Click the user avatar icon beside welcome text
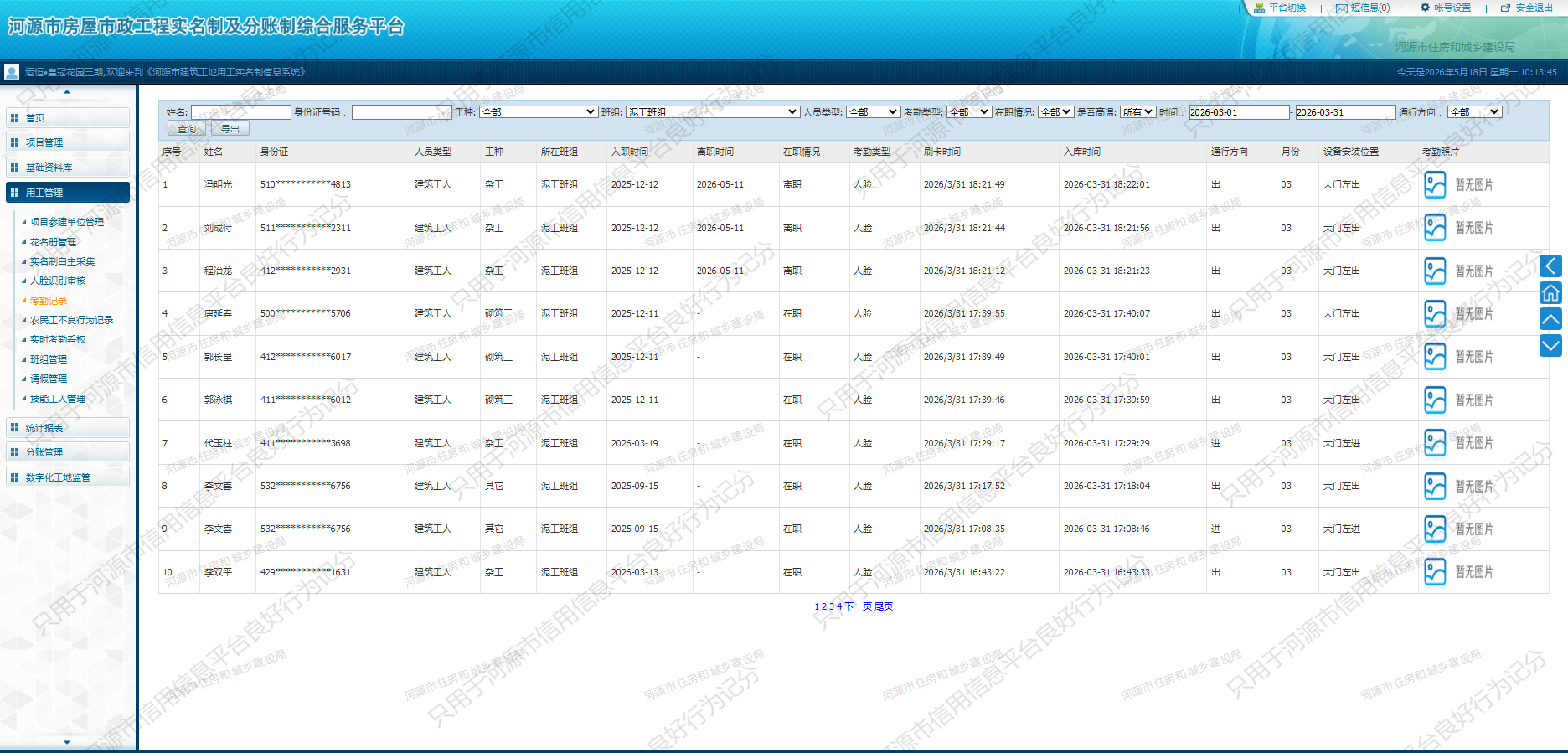Viewport: 1568px width, 753px height. 12,72
